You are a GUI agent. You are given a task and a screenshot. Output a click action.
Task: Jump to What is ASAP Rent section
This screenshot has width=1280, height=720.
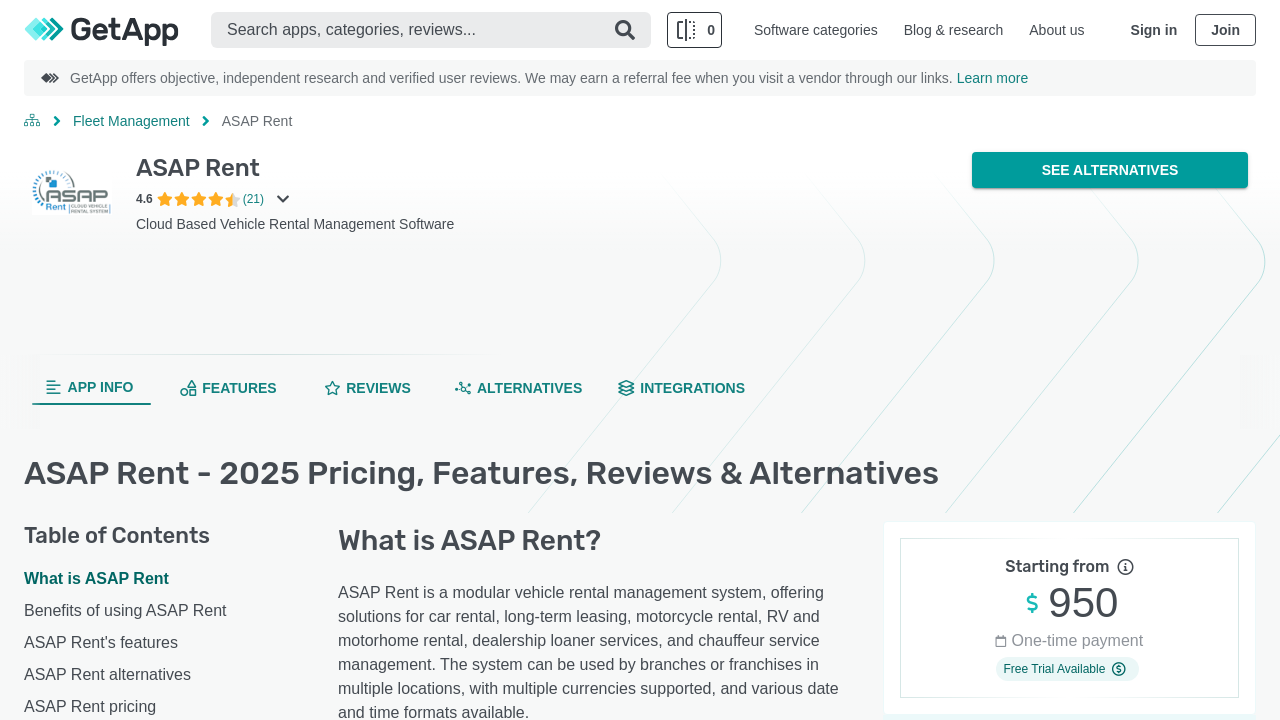point(96,579)
